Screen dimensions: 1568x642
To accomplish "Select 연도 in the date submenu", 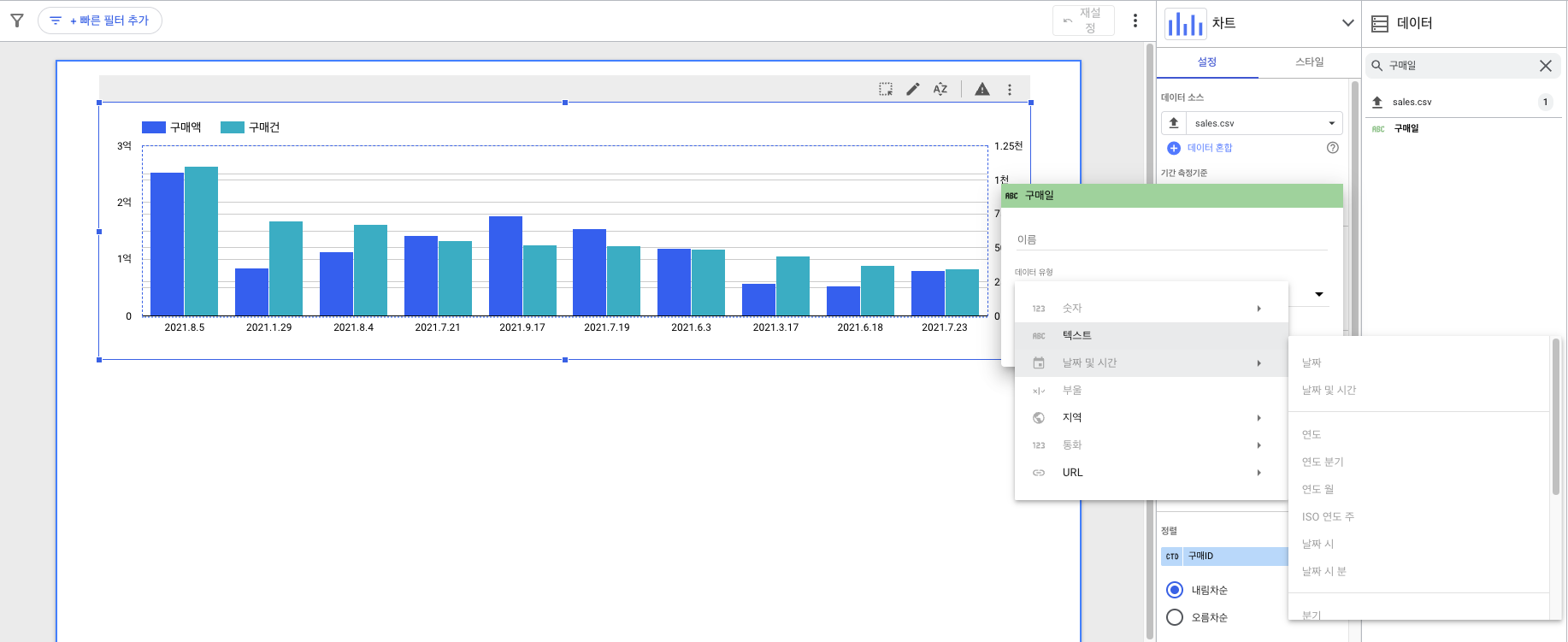I will [x=1419, y=435].
